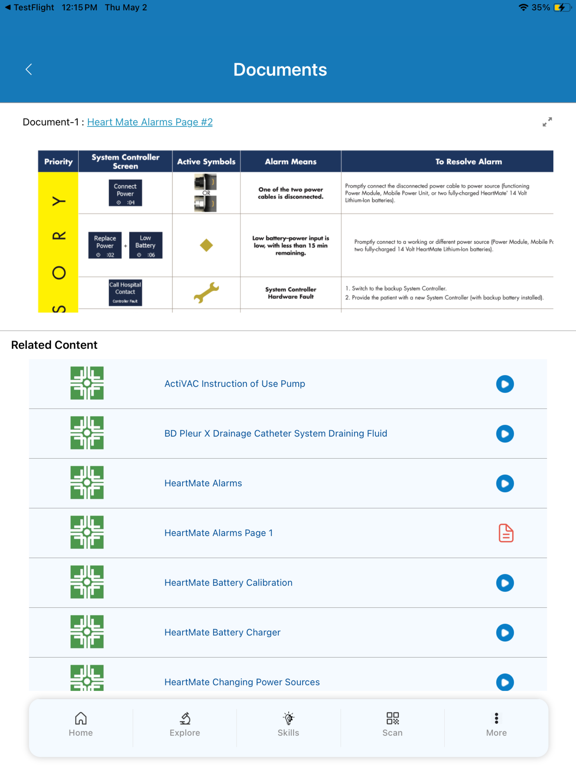
Task: Switch to the Explore tab
Action: coord(185,725)
